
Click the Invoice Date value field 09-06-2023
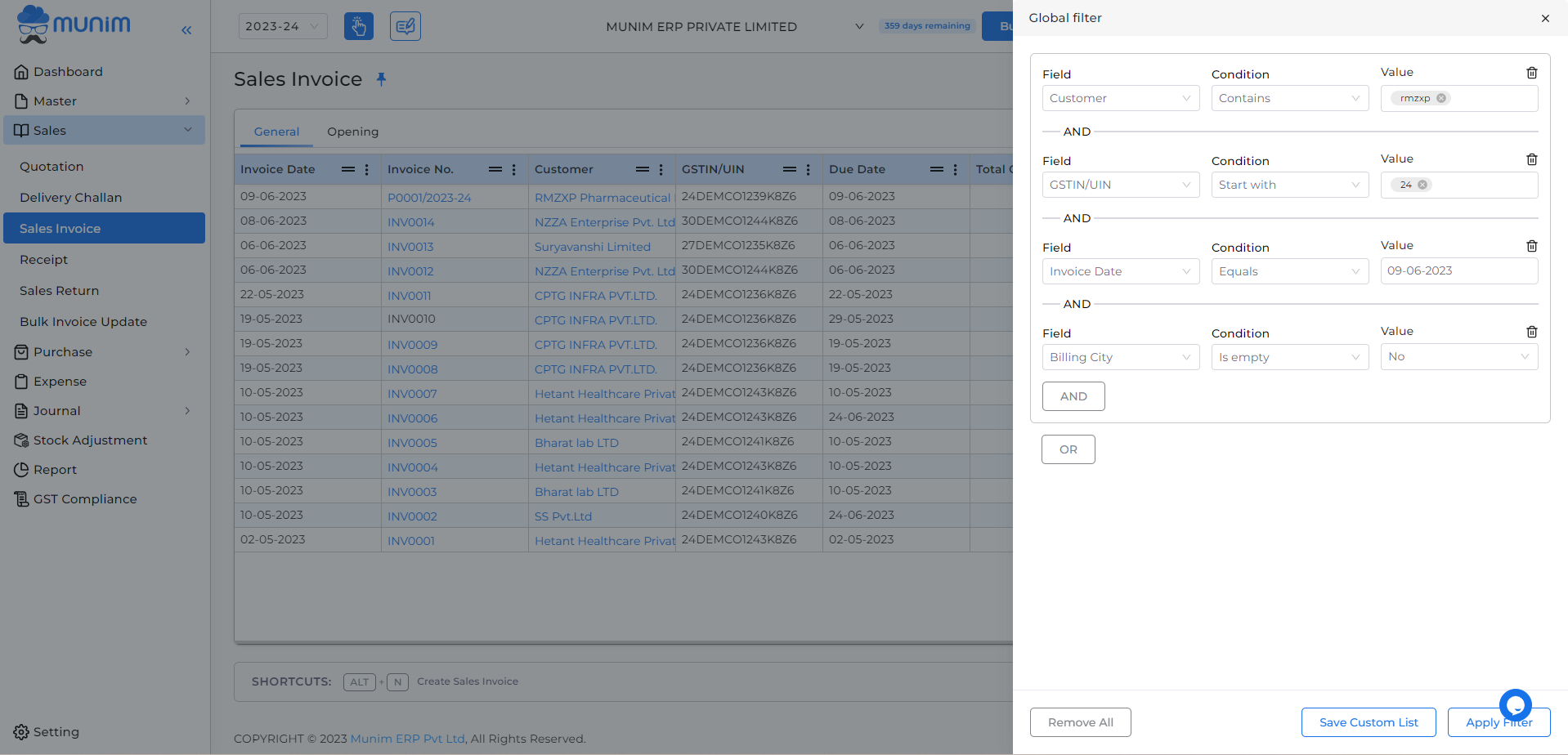point(1459,270)
